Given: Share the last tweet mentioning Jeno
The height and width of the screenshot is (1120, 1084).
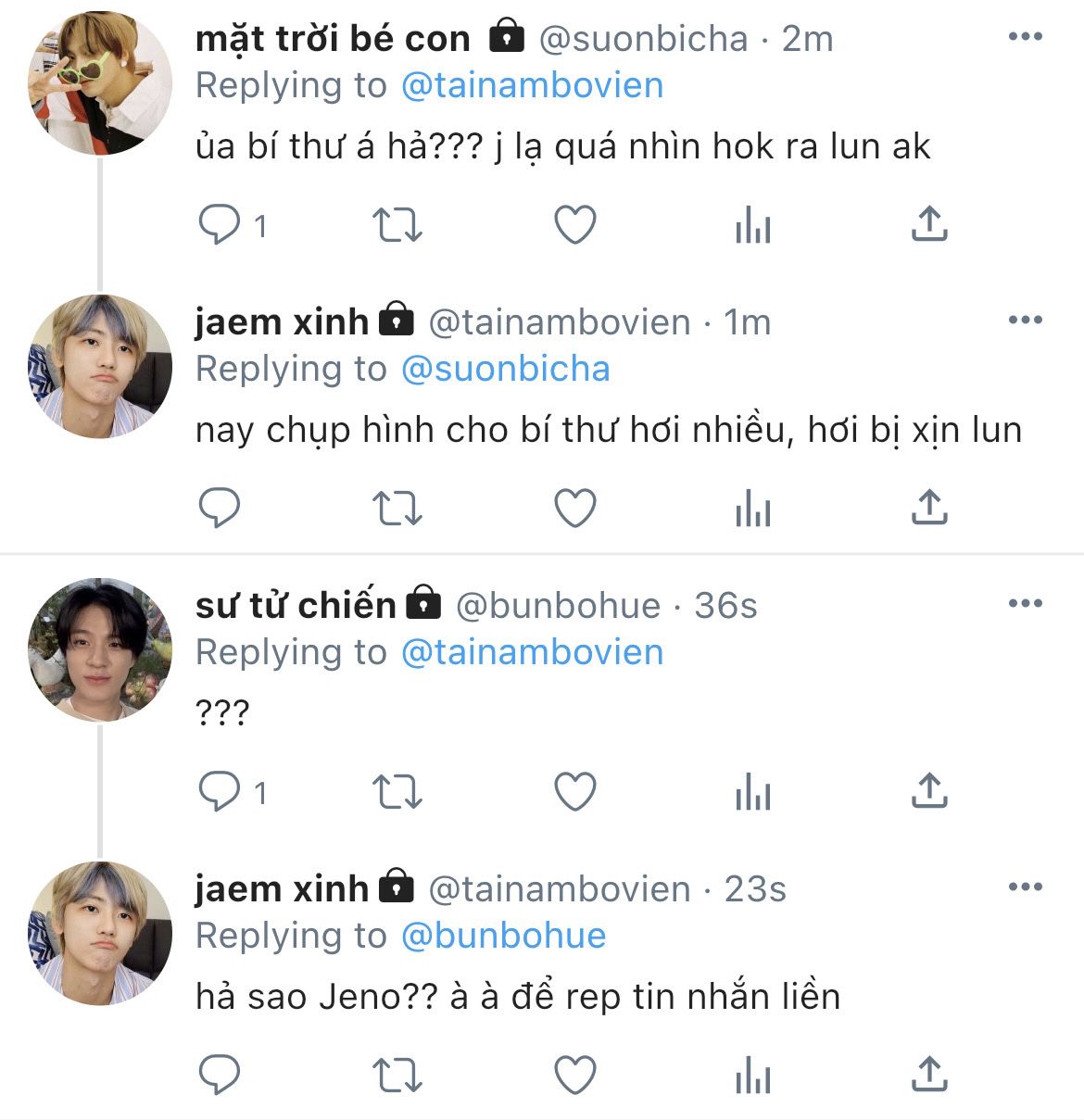Looking at the screenshot, I should click(x=928, y=1076).
